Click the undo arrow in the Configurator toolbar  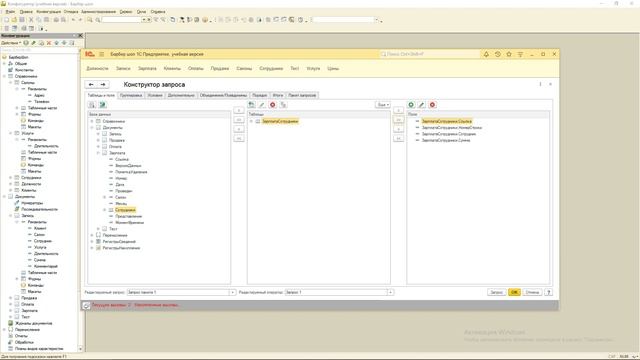(73, 20)
